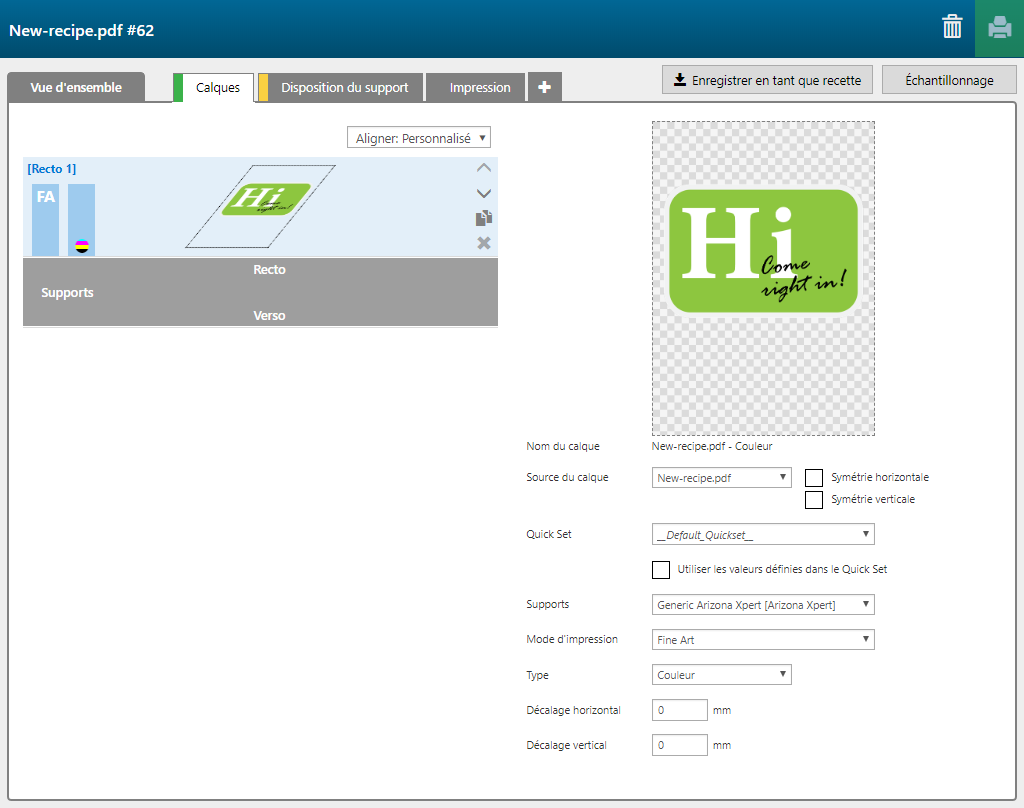Add a new tab with plus

(x=545, y=87)
